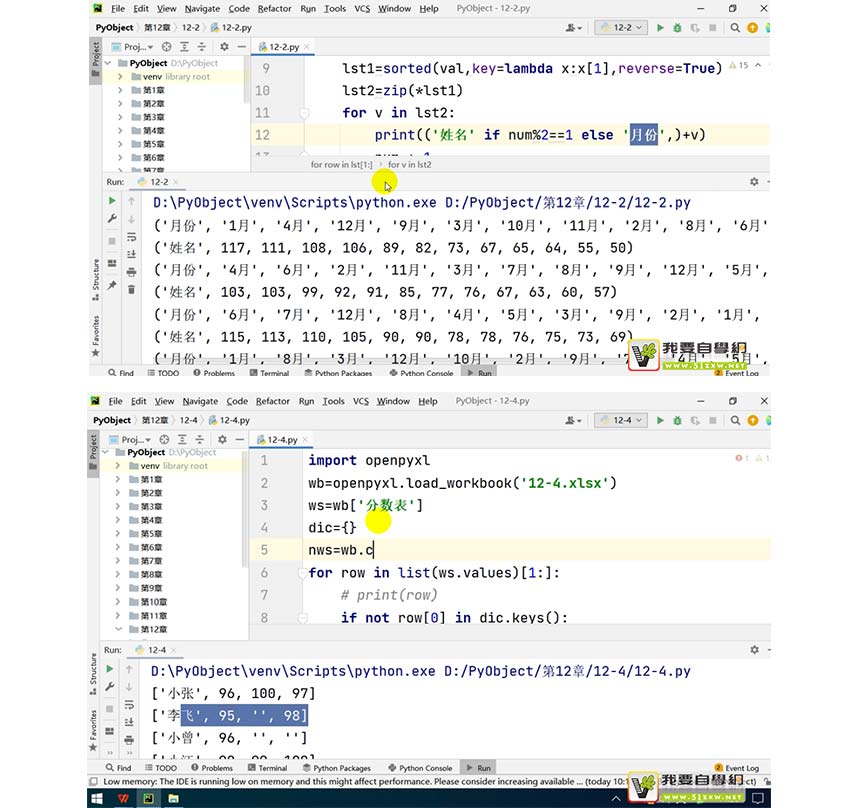
Task: Toggle Favorites side tab in 12-2.py window
Action: tap(95, 335)
